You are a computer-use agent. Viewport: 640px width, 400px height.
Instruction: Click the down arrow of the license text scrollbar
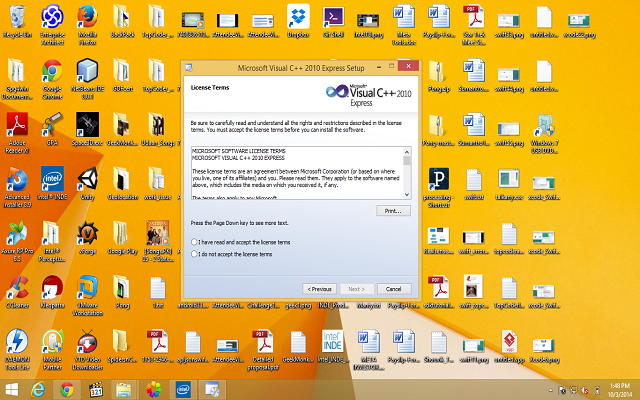407,195
